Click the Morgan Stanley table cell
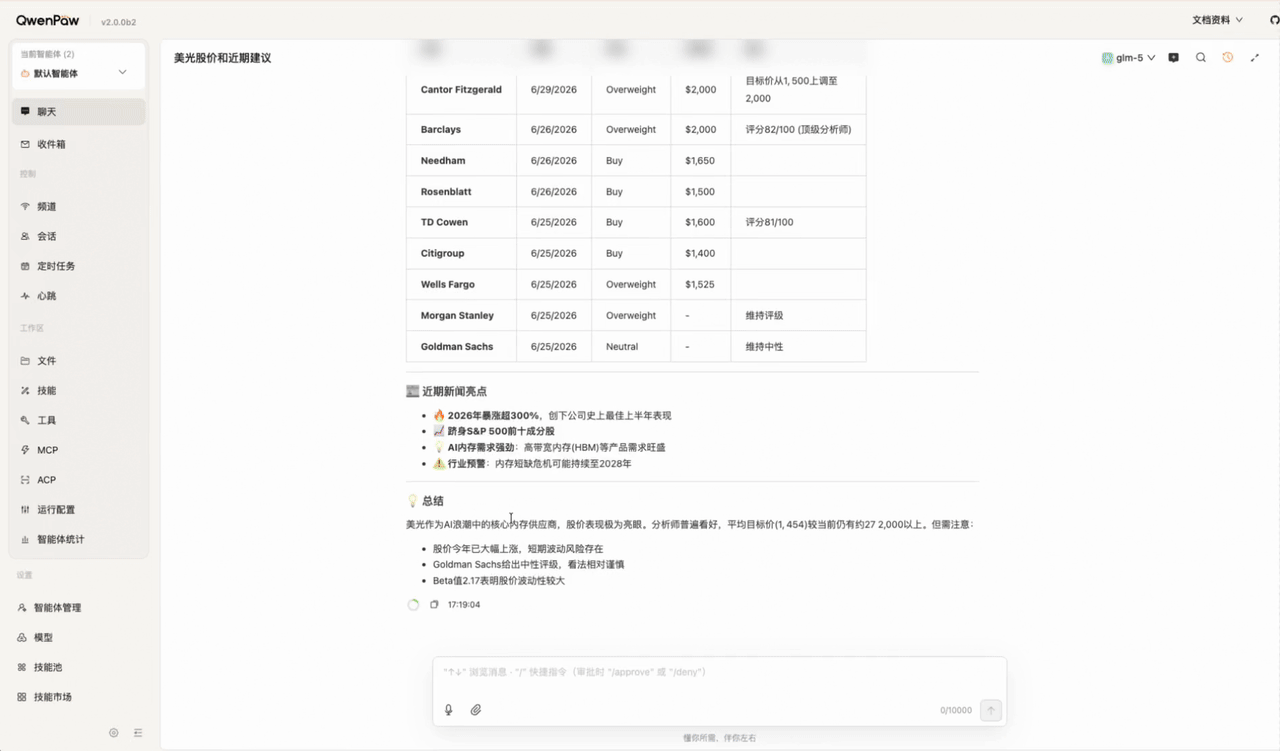1280x751 pixels. 462,316
